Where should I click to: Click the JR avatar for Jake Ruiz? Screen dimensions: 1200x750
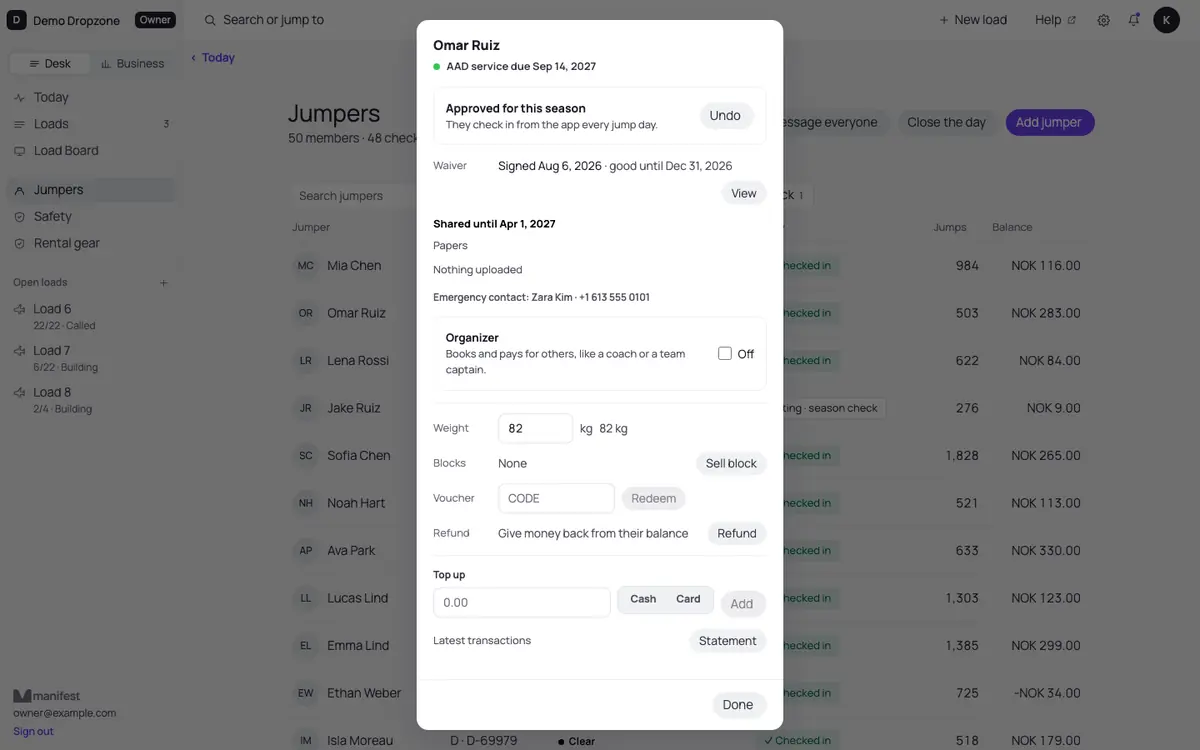tap(306, 408)
